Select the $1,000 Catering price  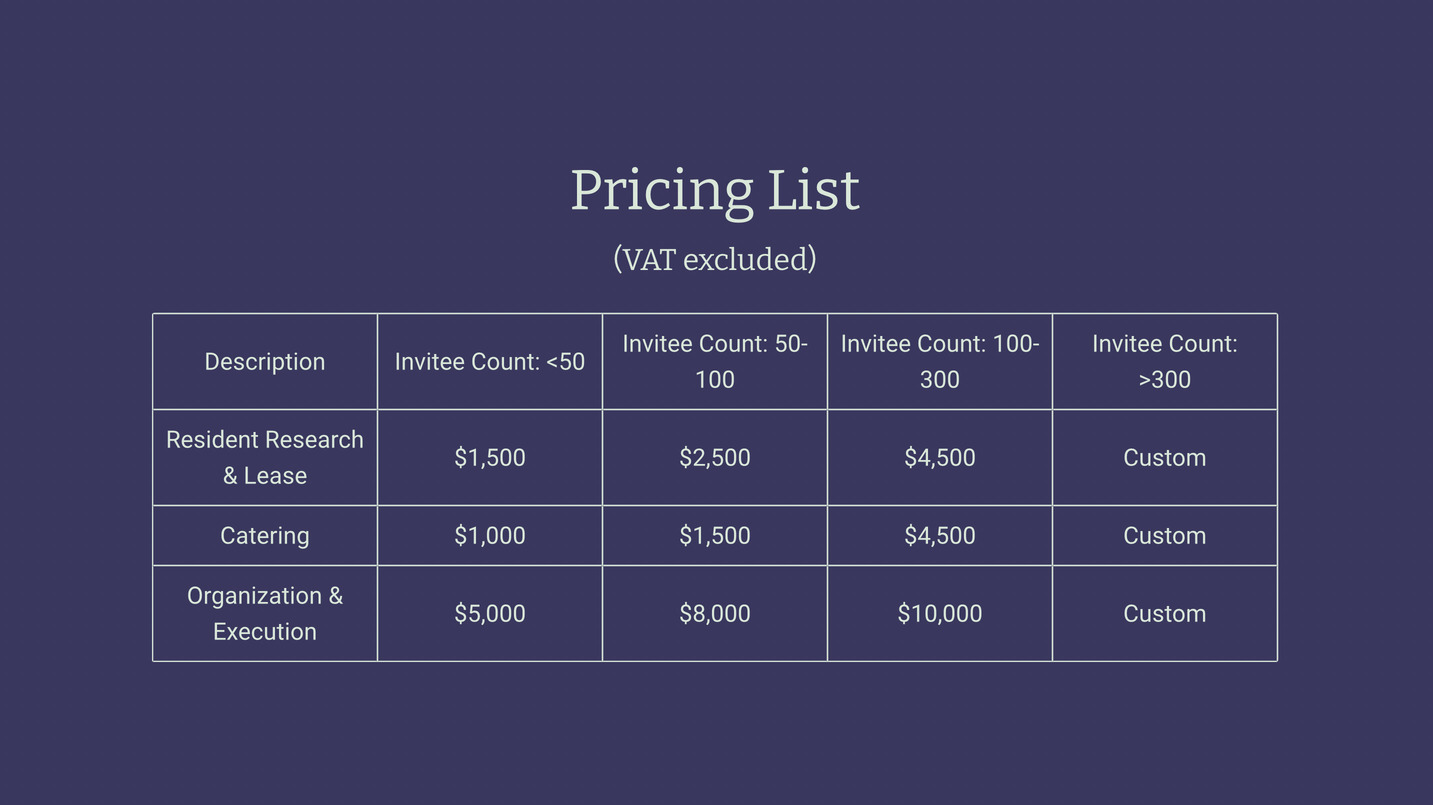pyautogui.click(x=490, y=536)
